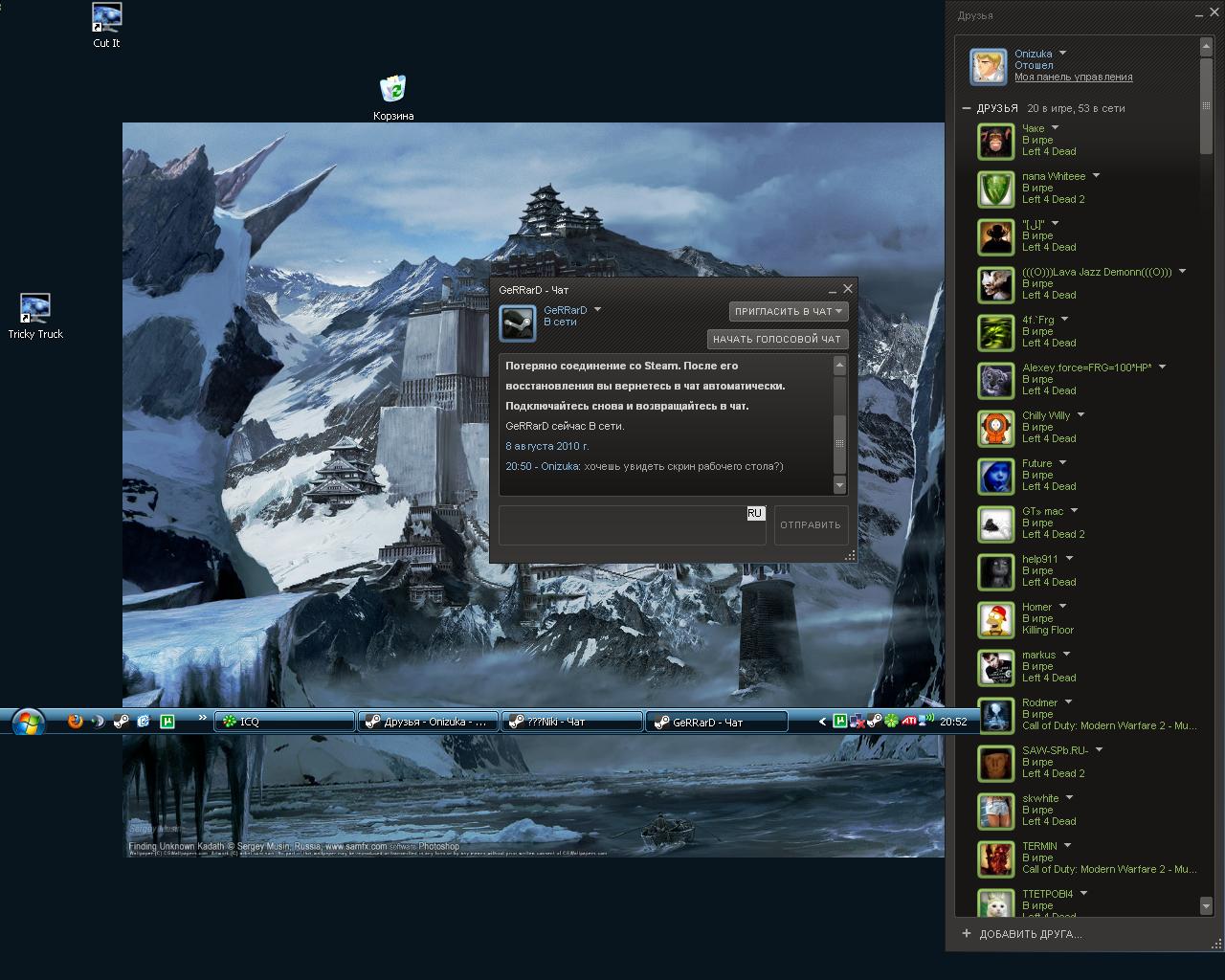Switch to the ICQ taskbar window
The width and height of the screenshot is (1225, 980).
(283, 722)
